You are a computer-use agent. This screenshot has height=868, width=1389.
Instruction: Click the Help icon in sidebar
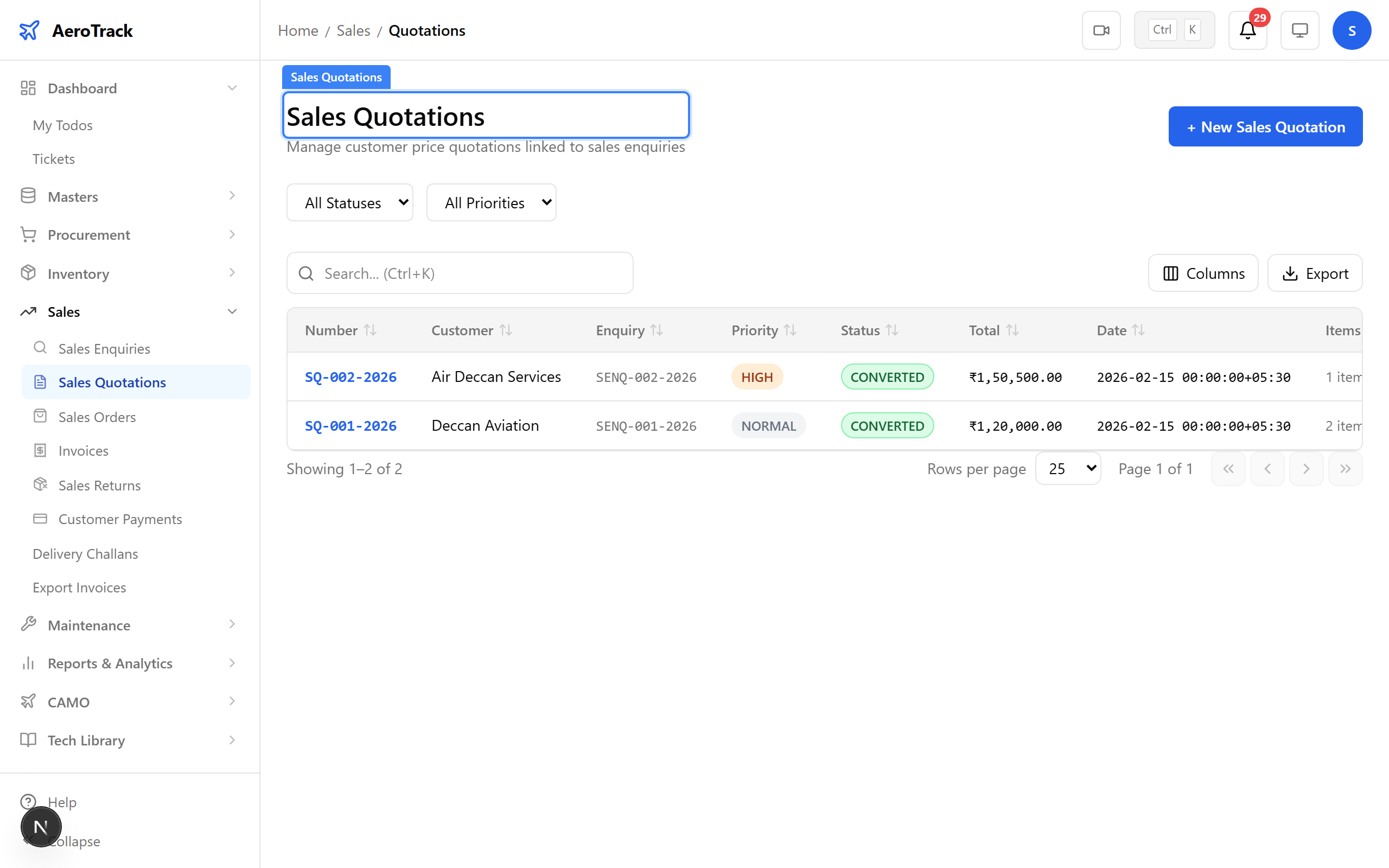[28, 801]
